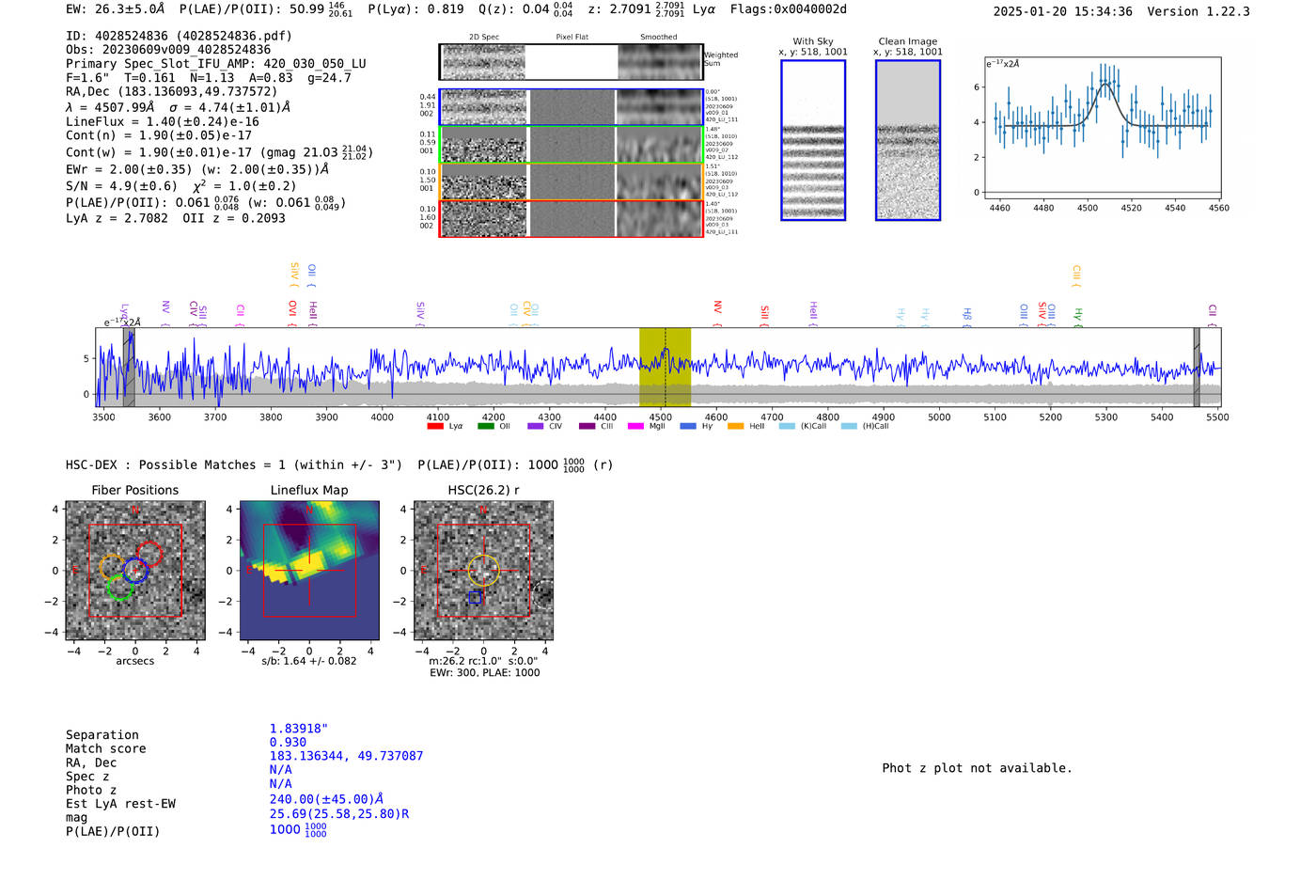Click the (K)CaII legend swatch
The width and height of the screenshot is (1316, 896).
point(787,426)
